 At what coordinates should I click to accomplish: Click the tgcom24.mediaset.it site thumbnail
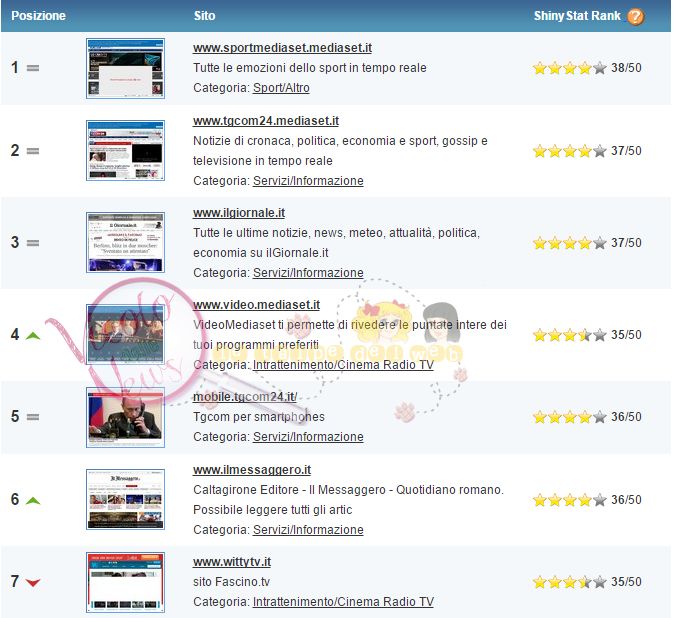[125, 151]
